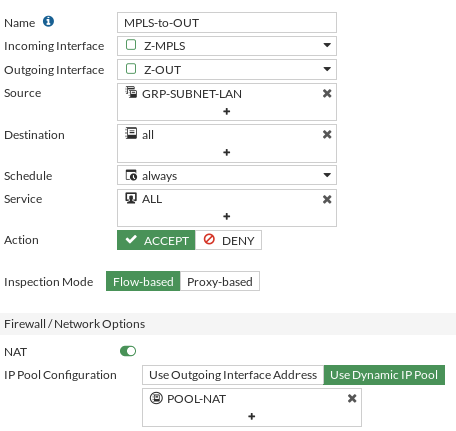Remove the ALL service entry
Viewport: 456px width, 431px height.
pos(327,199)
